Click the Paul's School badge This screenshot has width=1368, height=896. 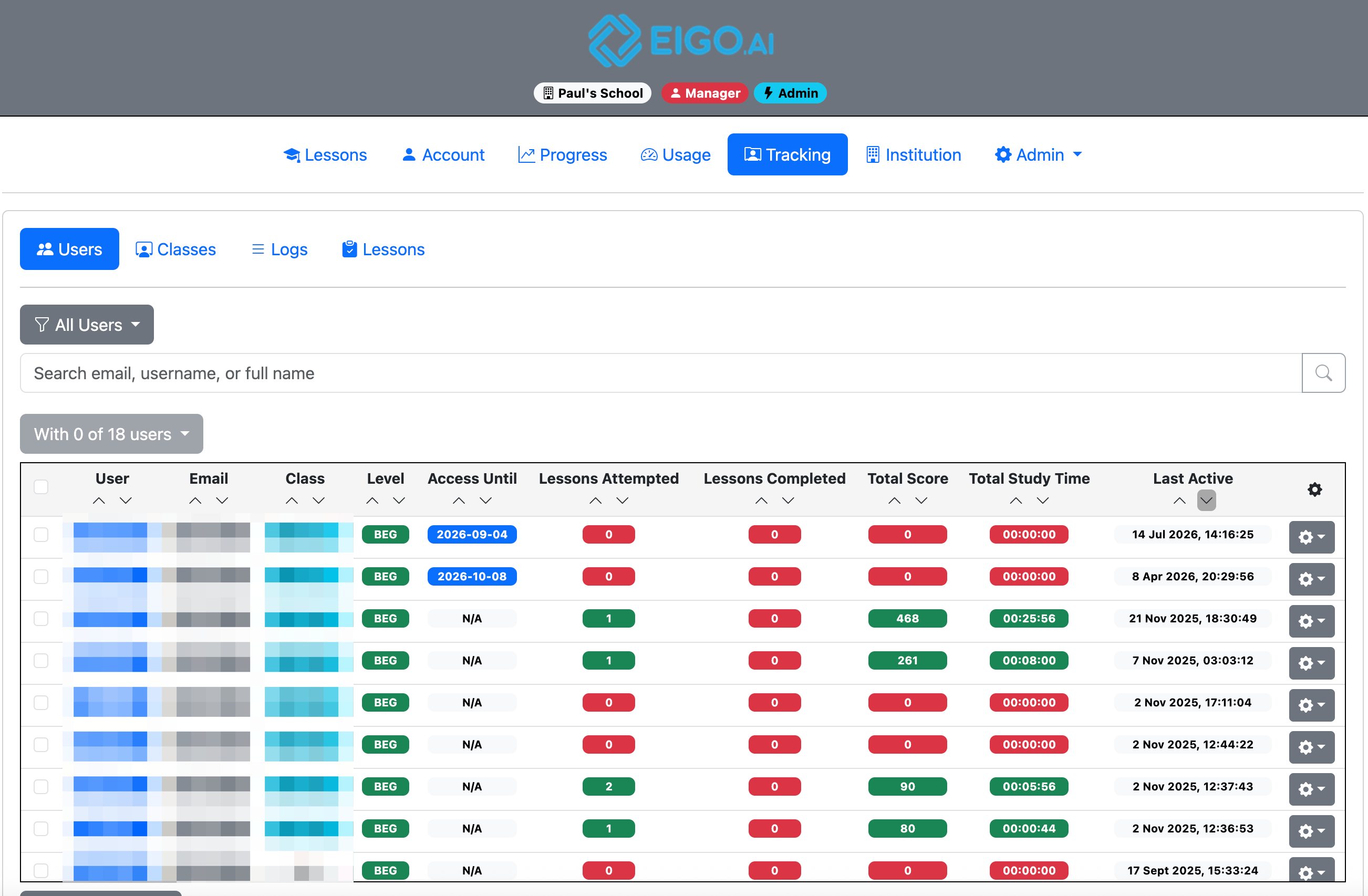coord(593,93)
